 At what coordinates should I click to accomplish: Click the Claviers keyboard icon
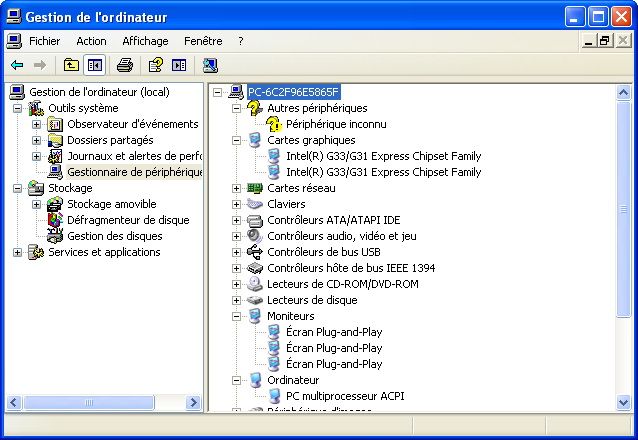pos(255,204)
